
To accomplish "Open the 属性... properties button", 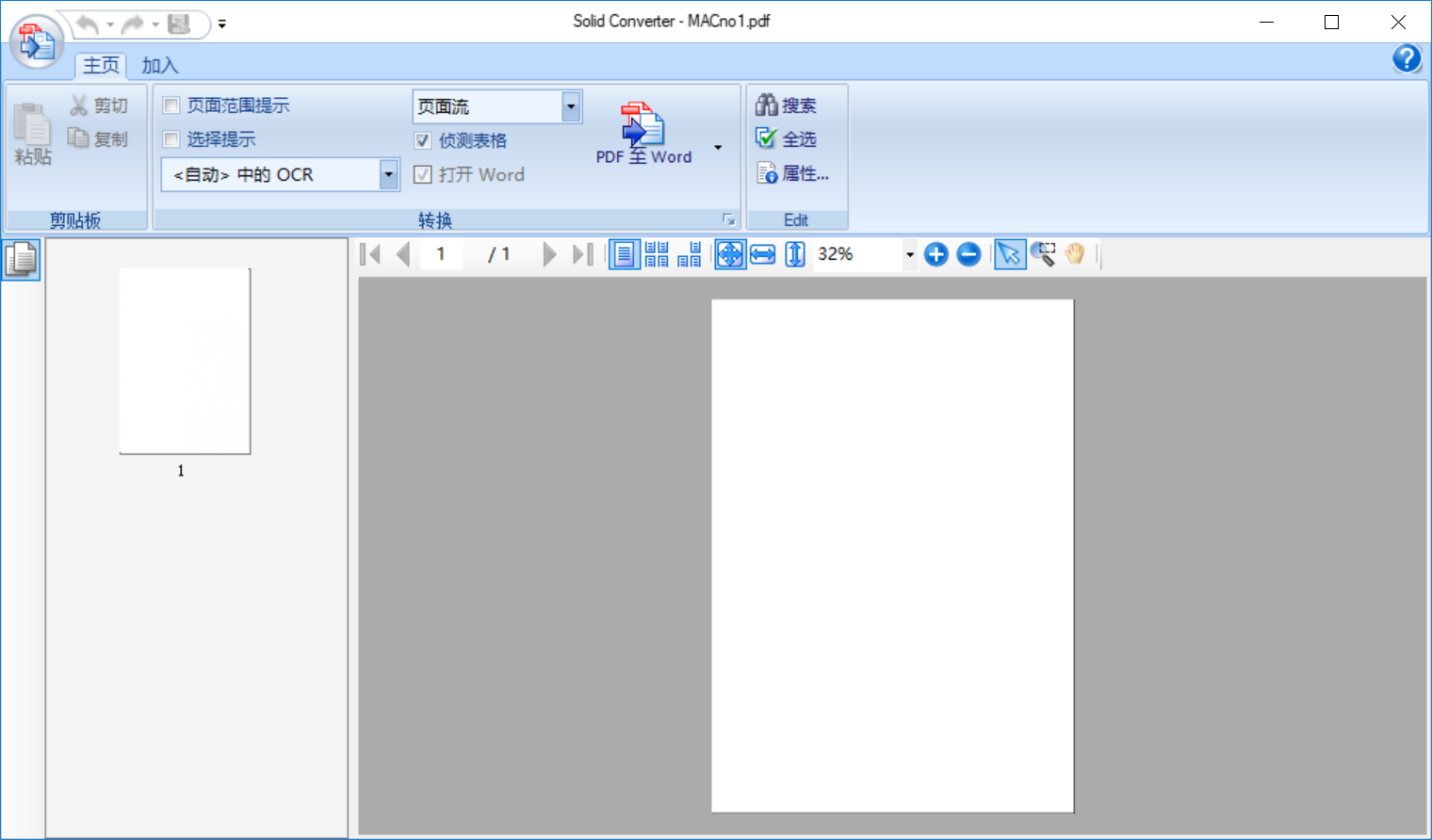I will point(792,173).
